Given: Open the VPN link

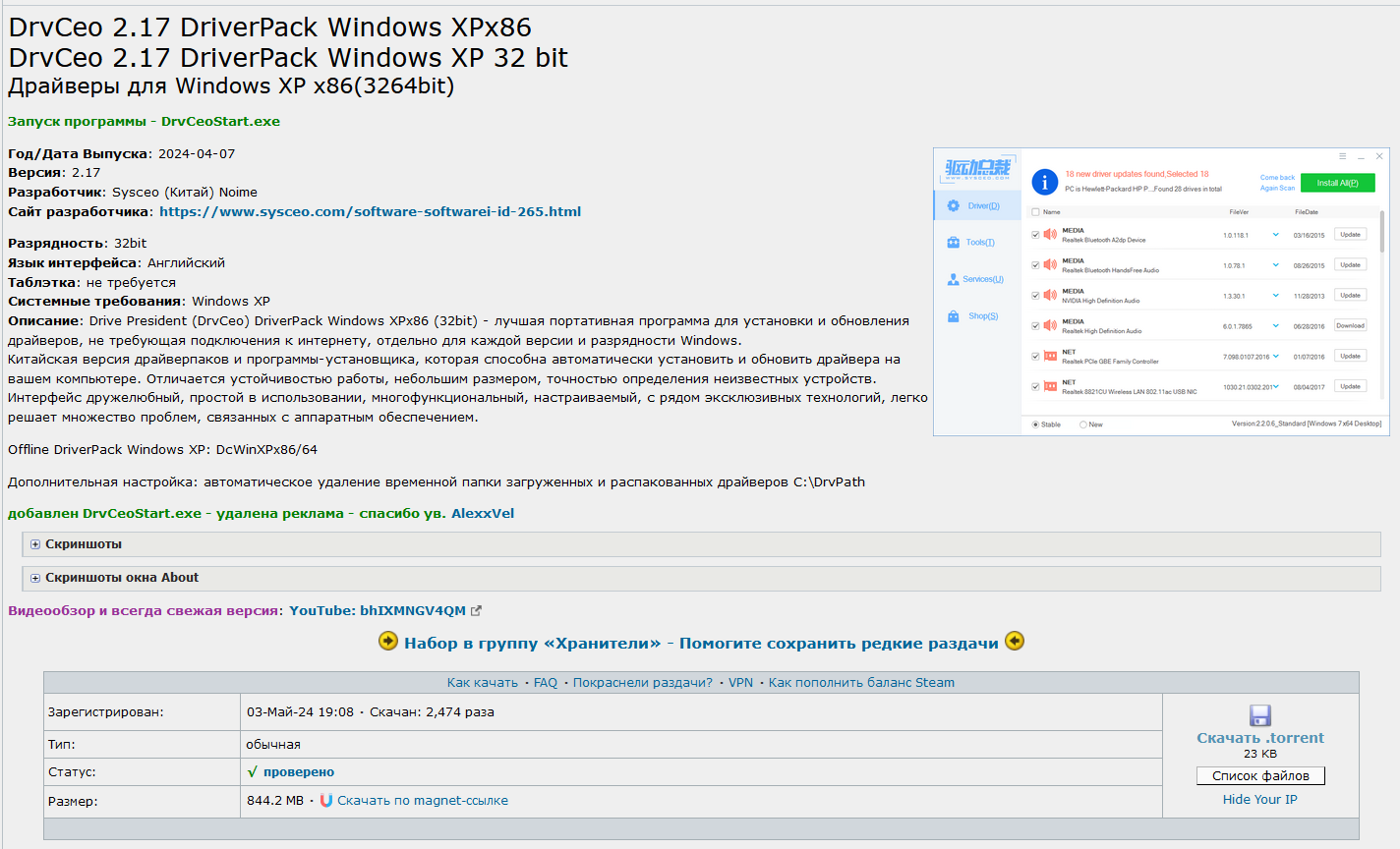Looking at the screenshot, I should pyautogui.click(x=741, y=683).
